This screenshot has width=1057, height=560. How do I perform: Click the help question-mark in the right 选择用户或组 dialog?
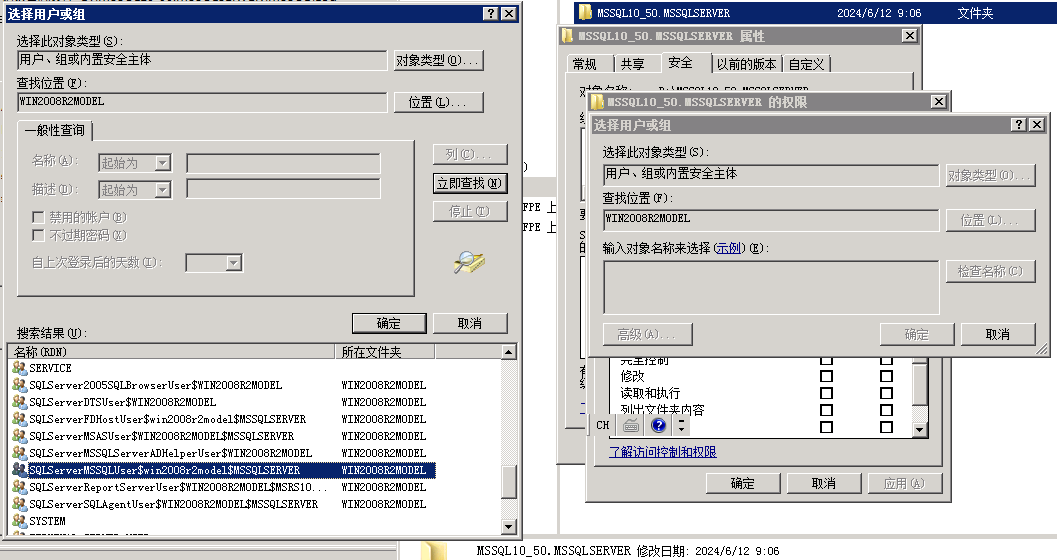[1019, 125]
